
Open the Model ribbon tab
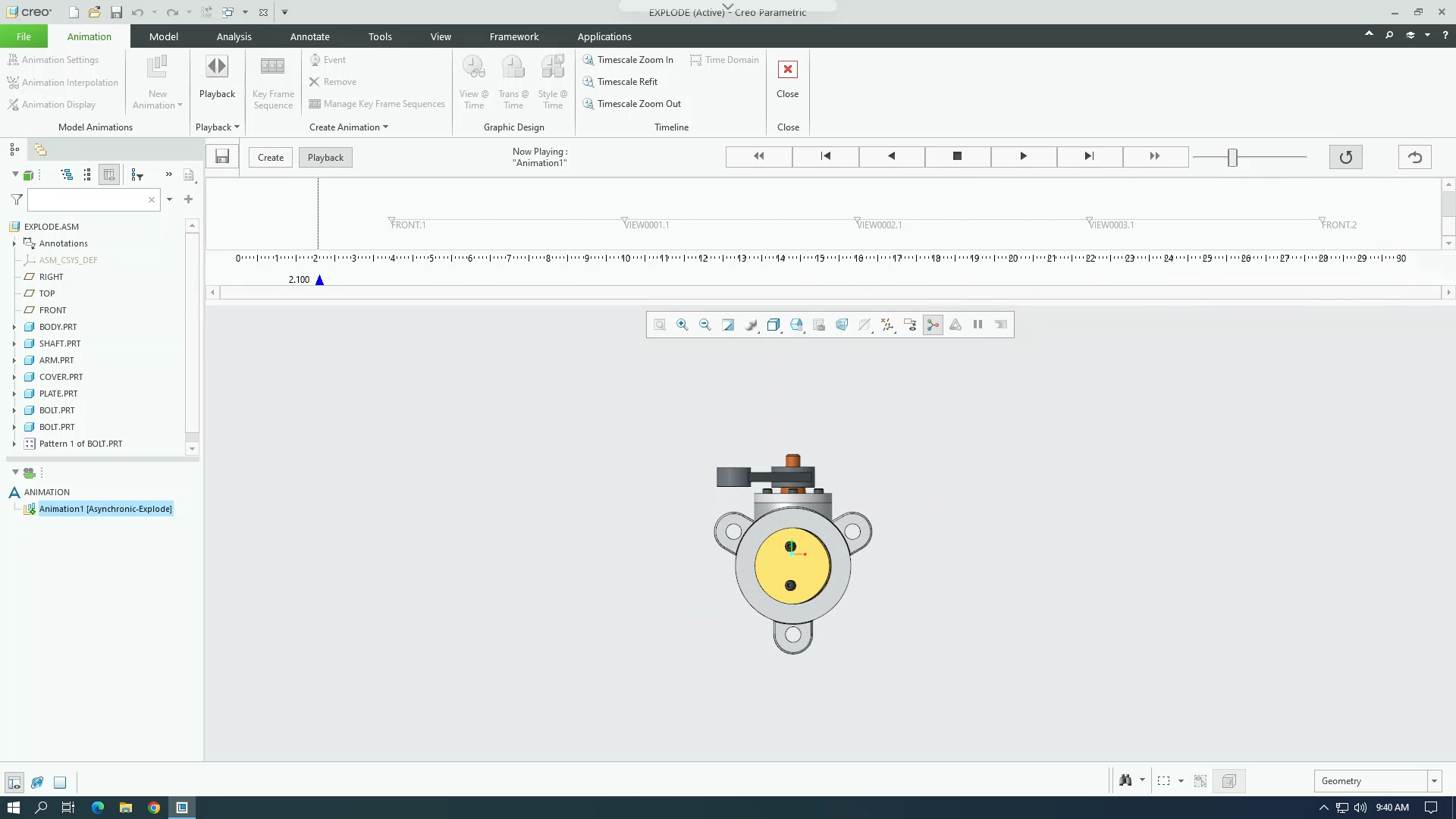point(164,36)
